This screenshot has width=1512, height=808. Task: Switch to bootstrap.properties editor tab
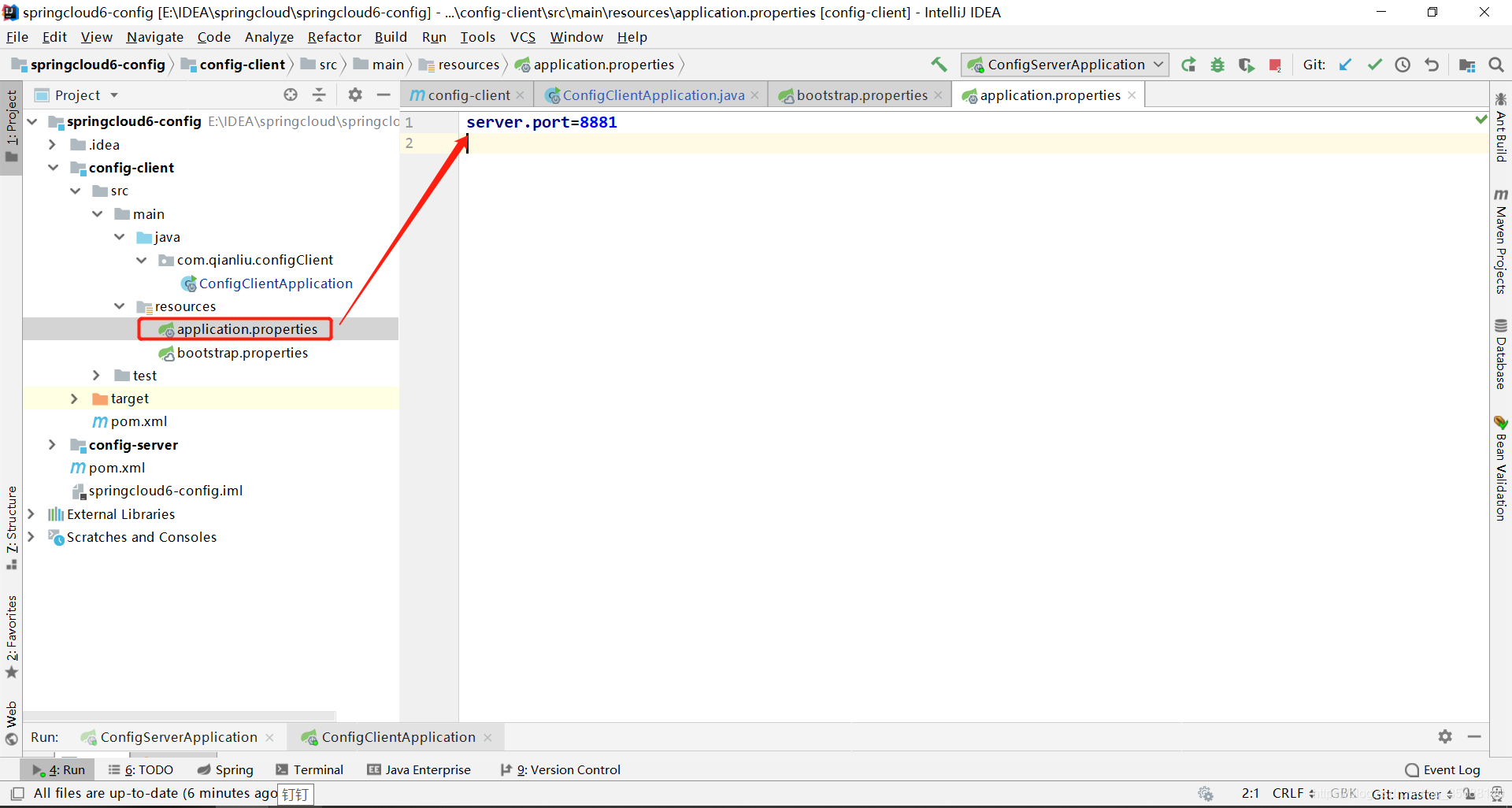[x=861, y=95]
